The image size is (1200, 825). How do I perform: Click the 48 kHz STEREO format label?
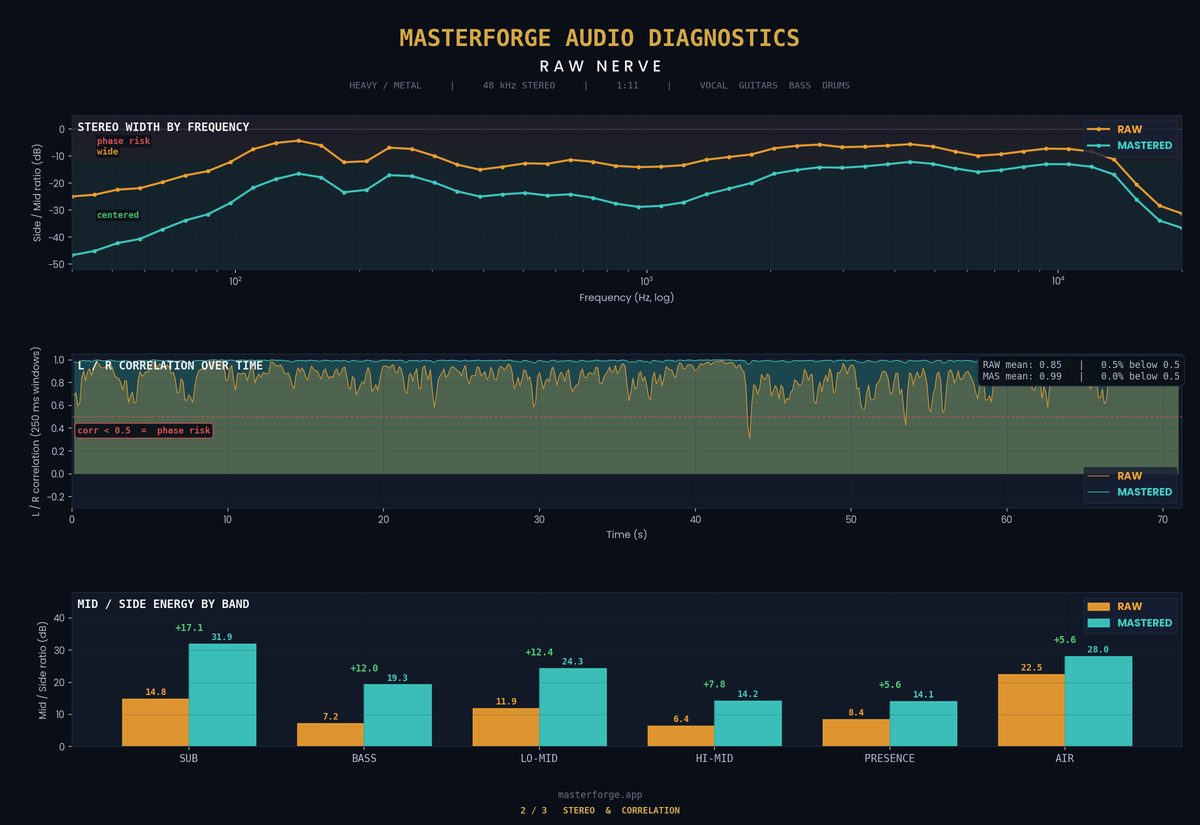[x=519, y=86]
